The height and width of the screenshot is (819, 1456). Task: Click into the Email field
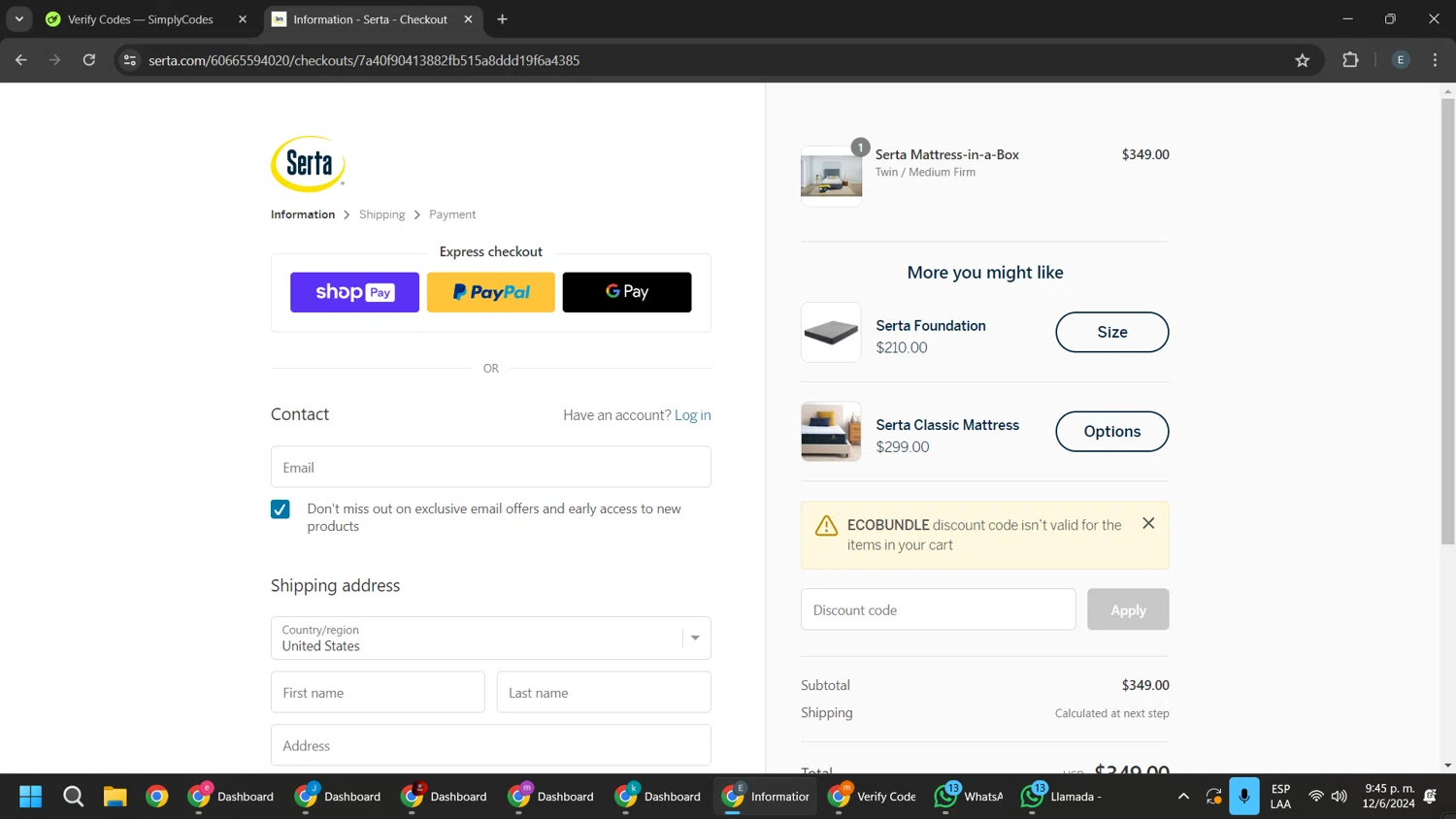pyautogui.click(x=491, y=467)
